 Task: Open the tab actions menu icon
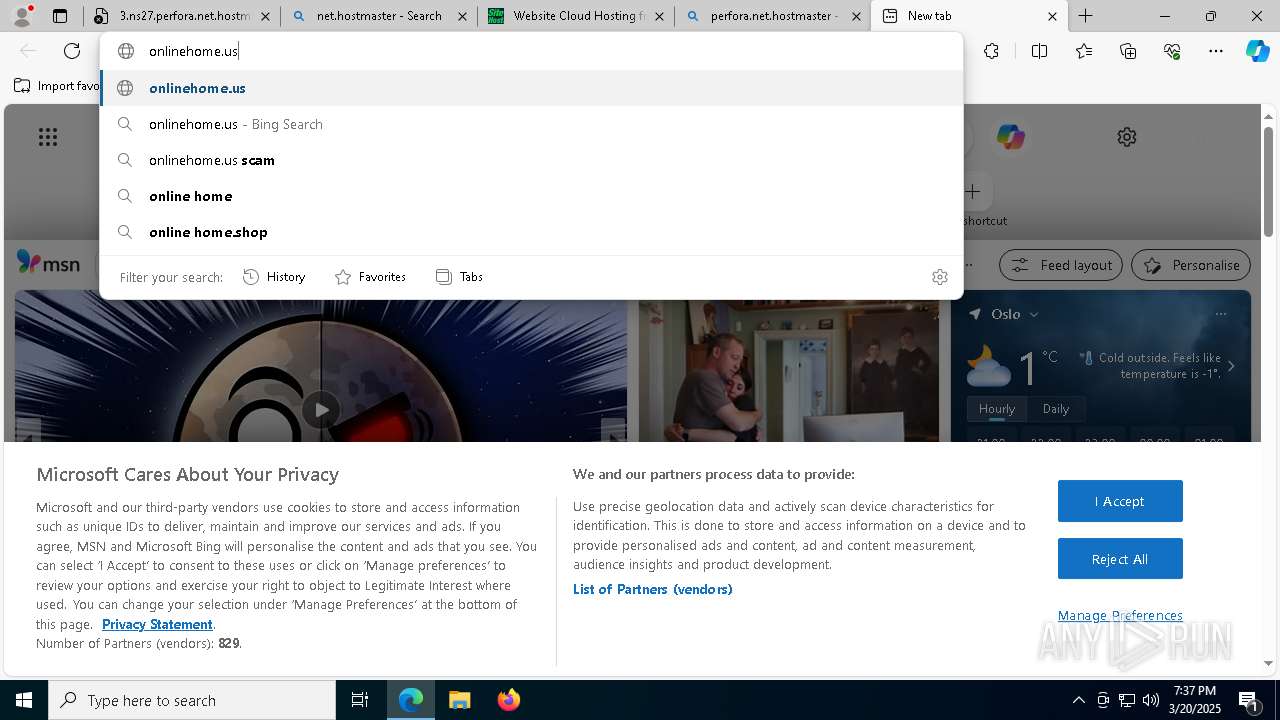coord(60,16)
